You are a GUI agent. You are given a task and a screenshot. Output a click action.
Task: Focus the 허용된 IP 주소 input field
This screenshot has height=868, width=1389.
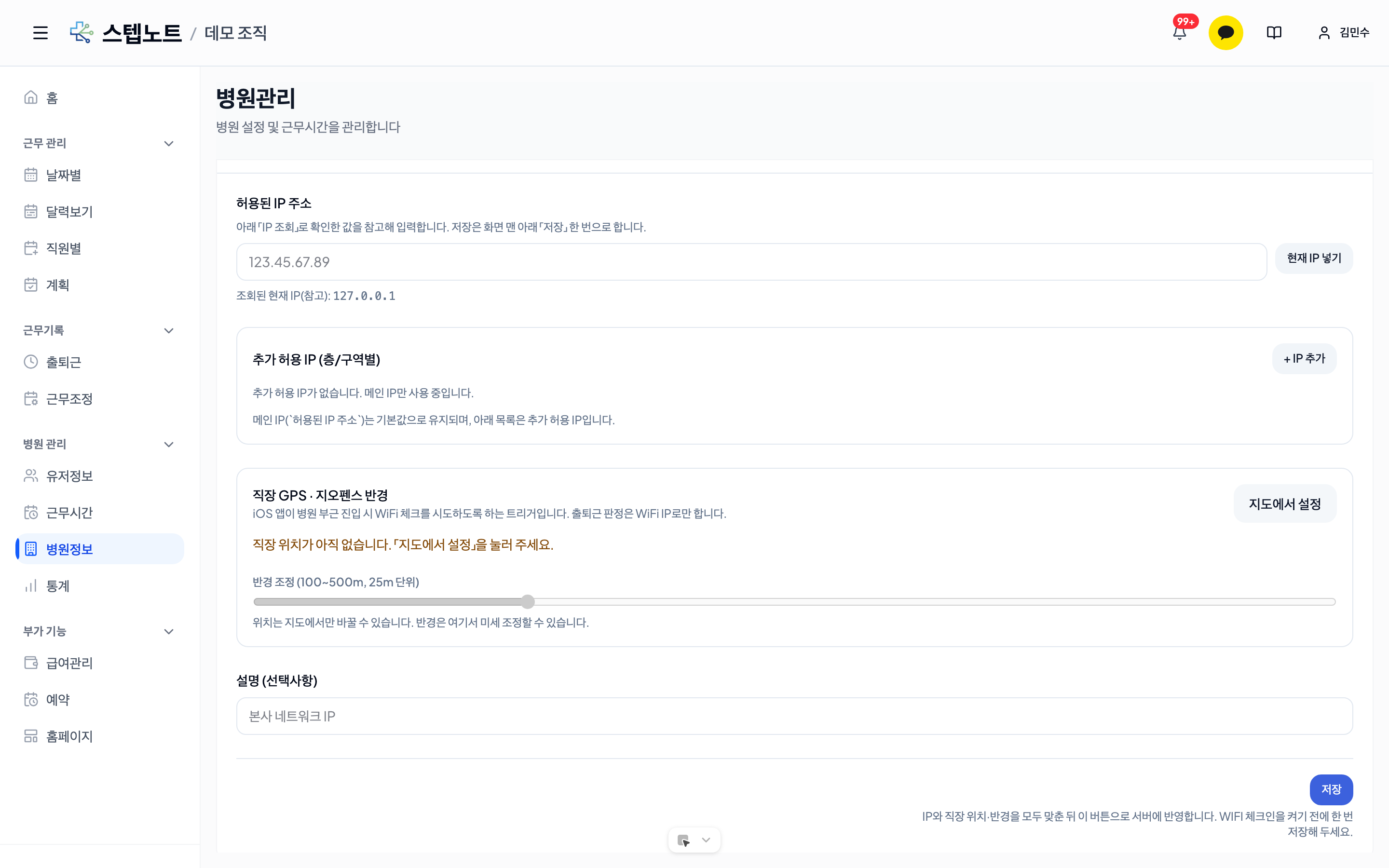tap(751, 262)
